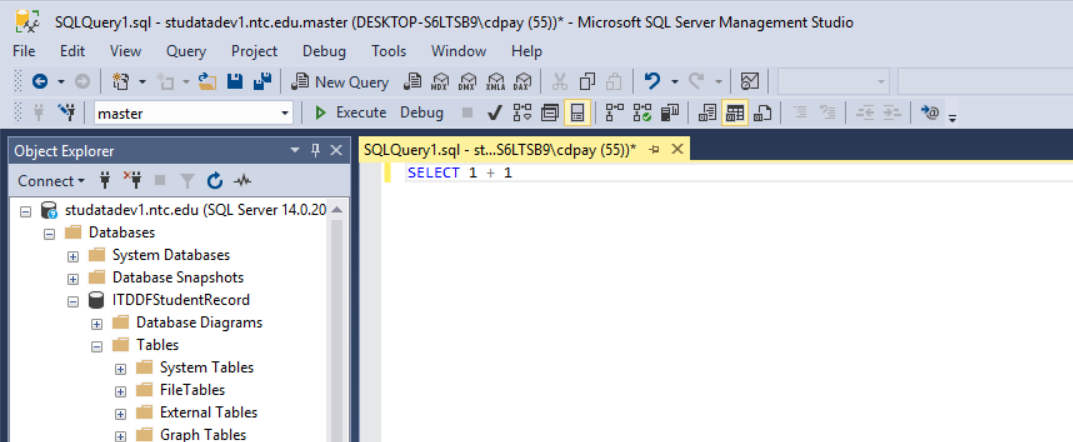The width and height of the screenshot is (1073, 442).
Task: Expand the Database Snapshots folder
Action: pyautogui.click(x=73, y=278)
